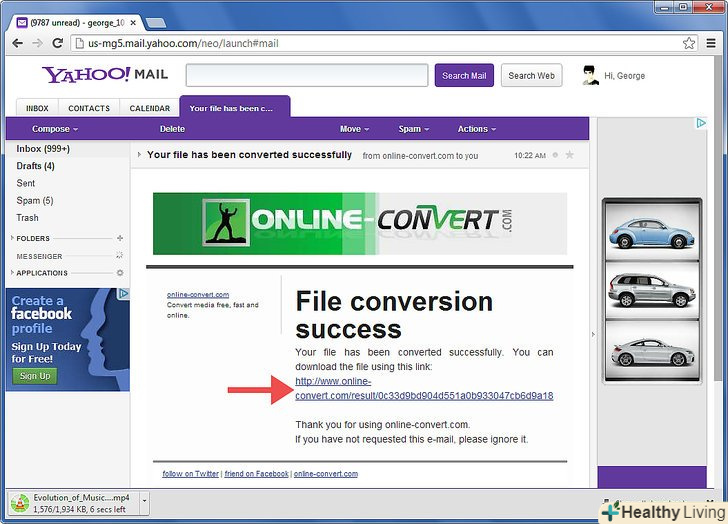Screen dimensions: 728x524
Task: Click the silver coupe ad thumbnail
Action: tap(652, 350)
